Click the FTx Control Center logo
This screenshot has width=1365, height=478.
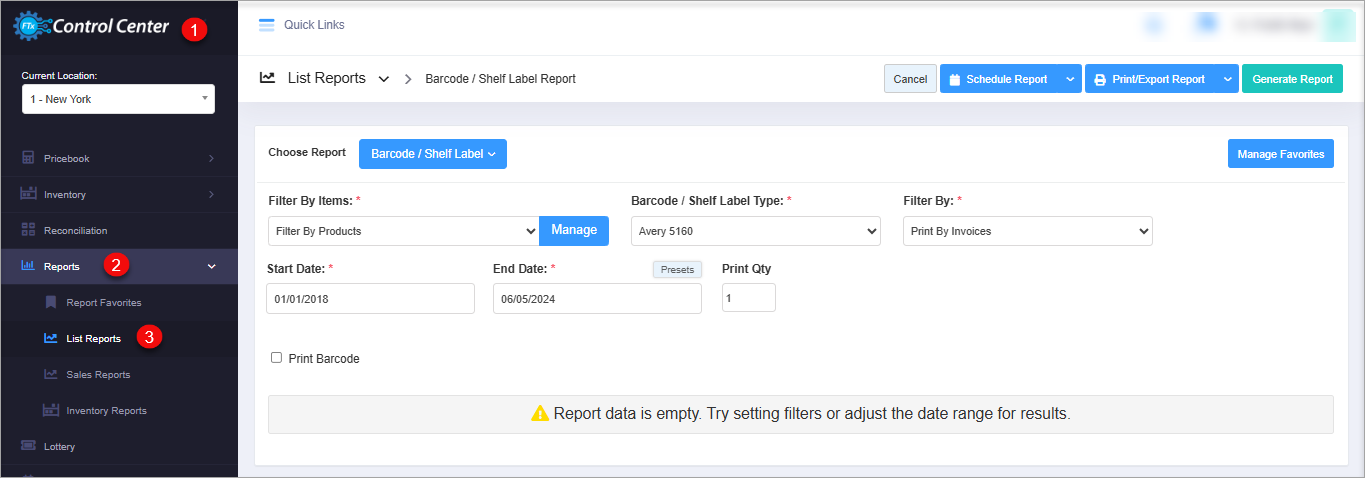point(92,27)
